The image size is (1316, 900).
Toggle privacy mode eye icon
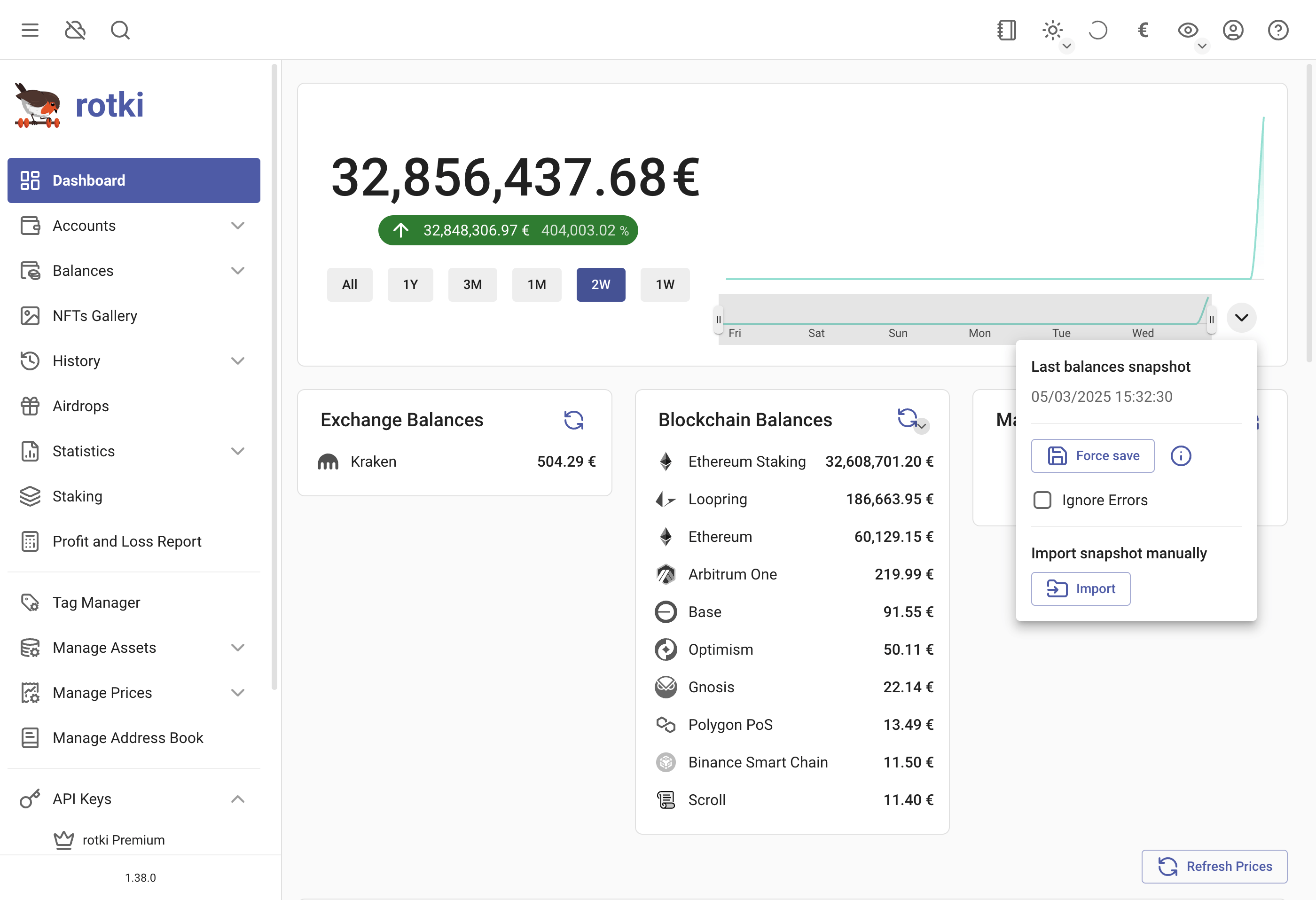point(1188,30)
